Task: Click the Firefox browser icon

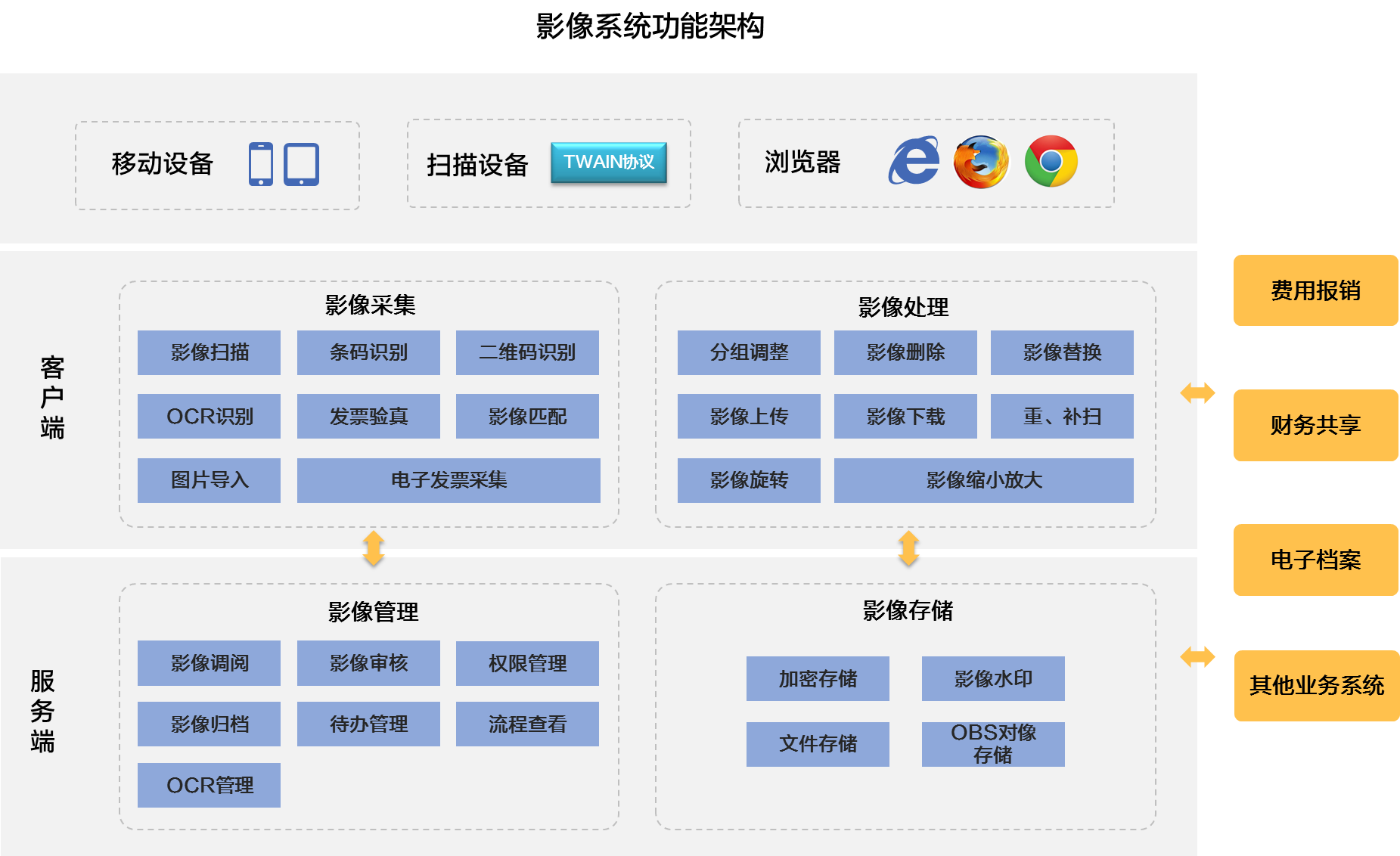Action: tap(981, 162)
